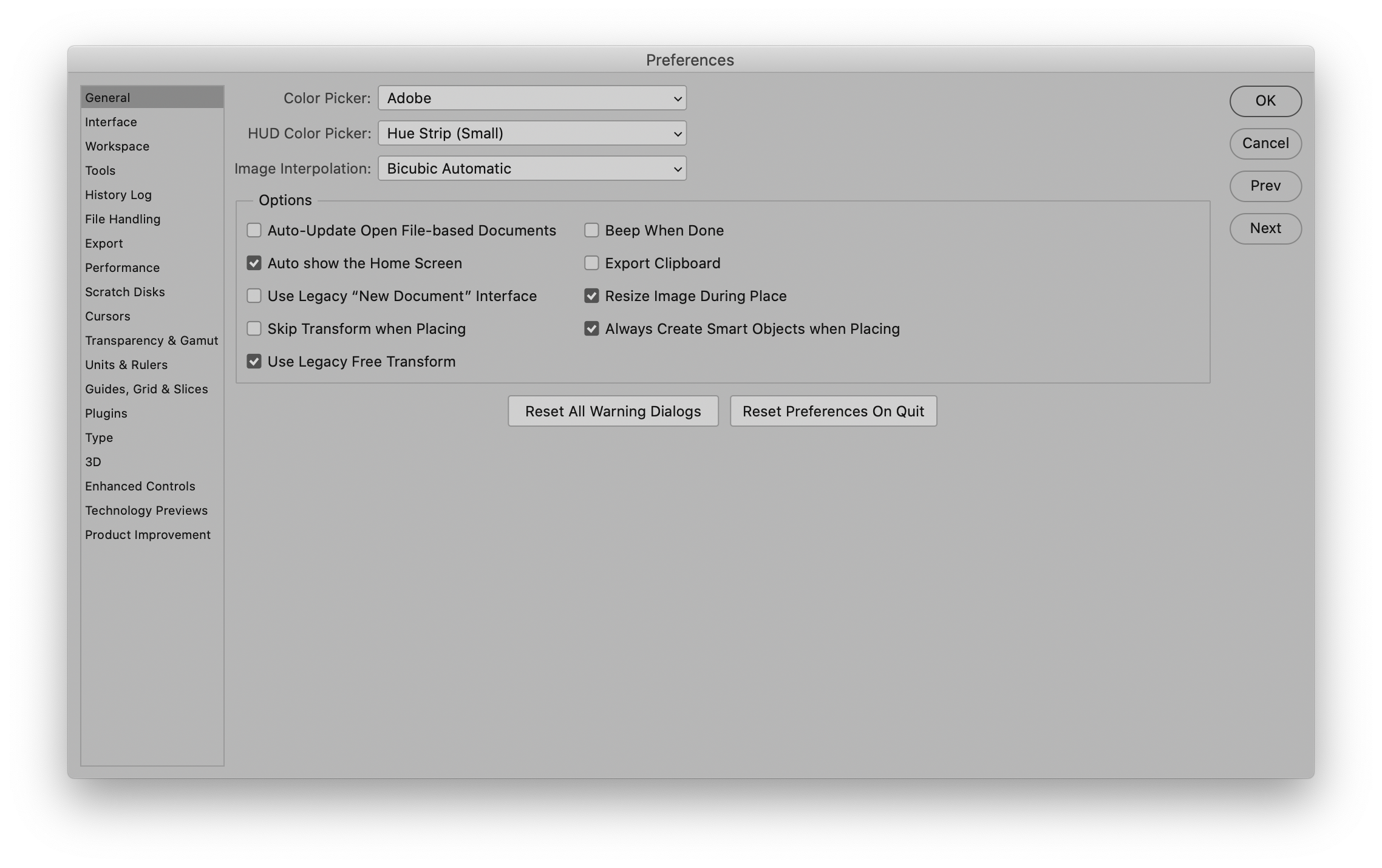
Task: Open the Scratch Disks preferences
Action: [x=125, y=292]
